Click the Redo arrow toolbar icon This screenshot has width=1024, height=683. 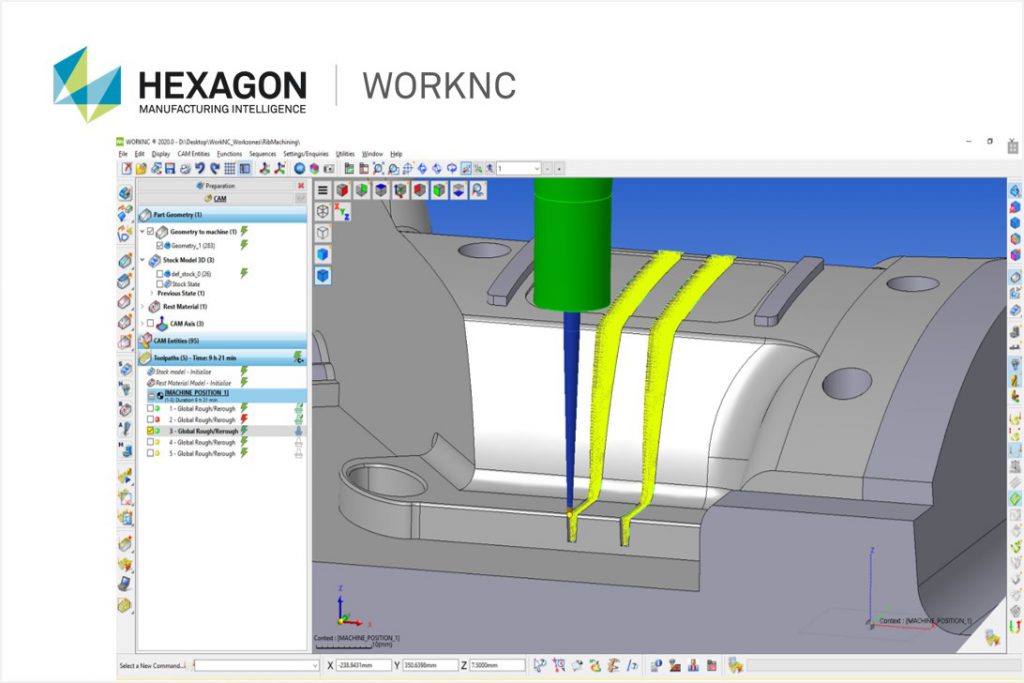pyautogui.click(x=214, y=168)
